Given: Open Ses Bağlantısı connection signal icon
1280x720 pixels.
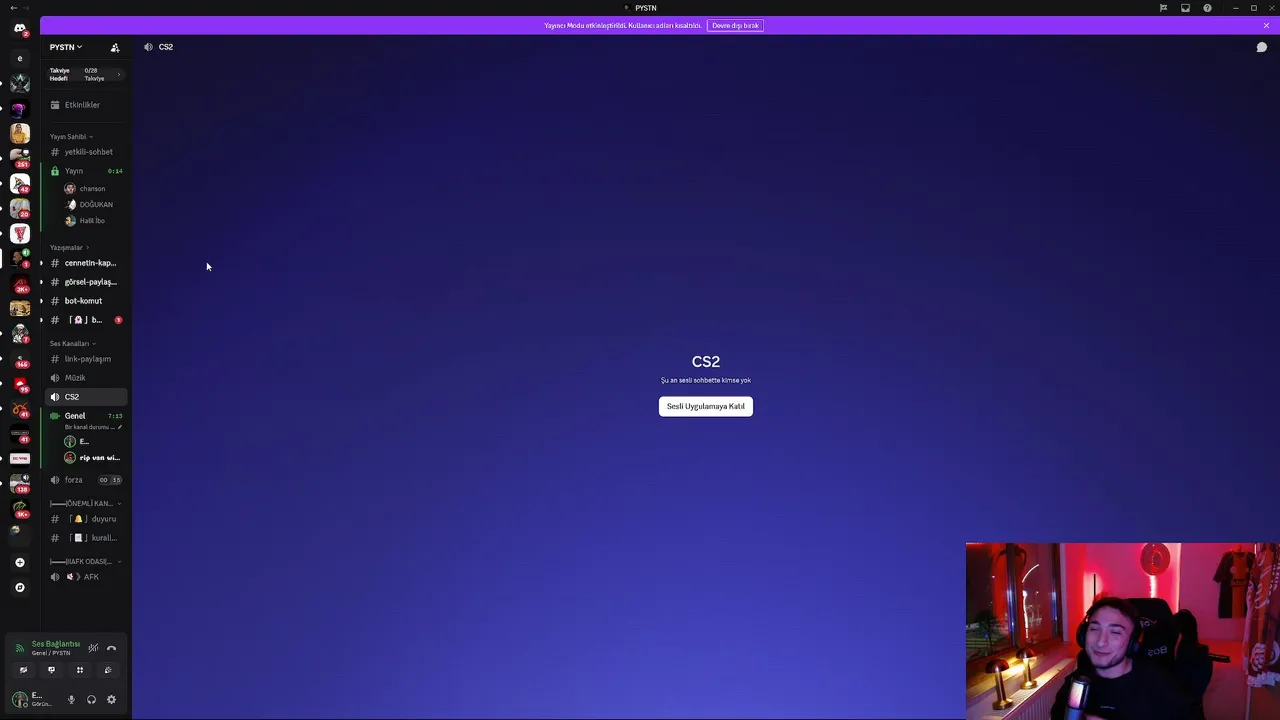Looking at the screenshot, I should coord(19,648).
